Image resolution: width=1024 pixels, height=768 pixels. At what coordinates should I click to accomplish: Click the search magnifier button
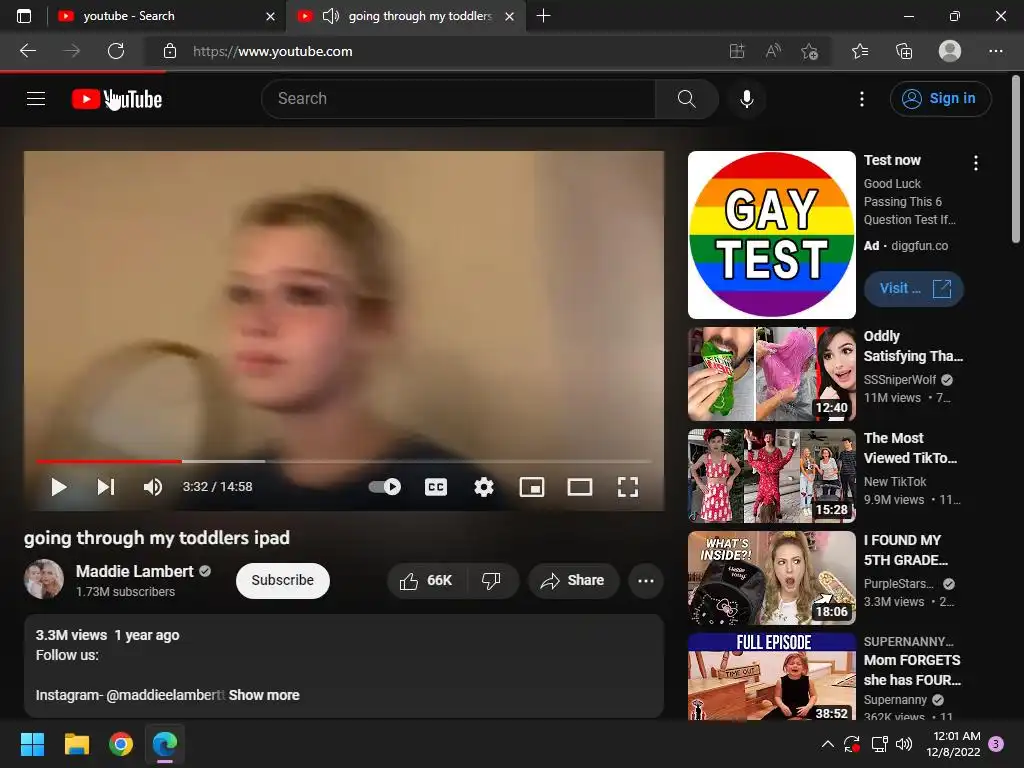[686, 99]
